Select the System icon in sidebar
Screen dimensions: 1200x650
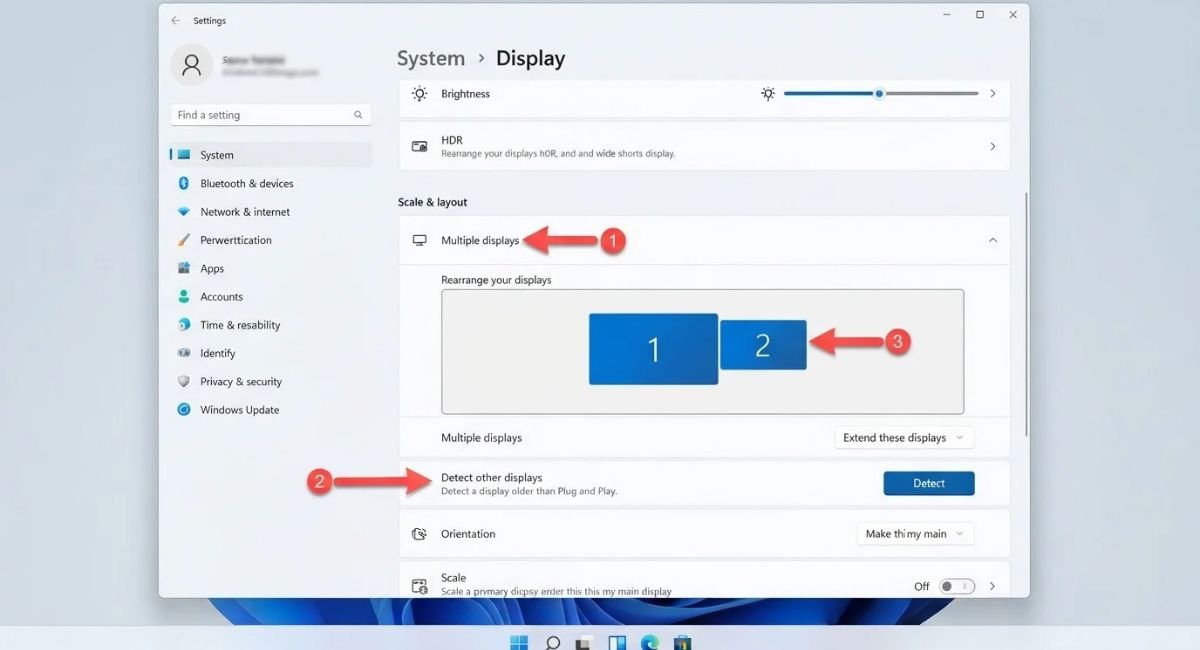(x=184, y=155)
